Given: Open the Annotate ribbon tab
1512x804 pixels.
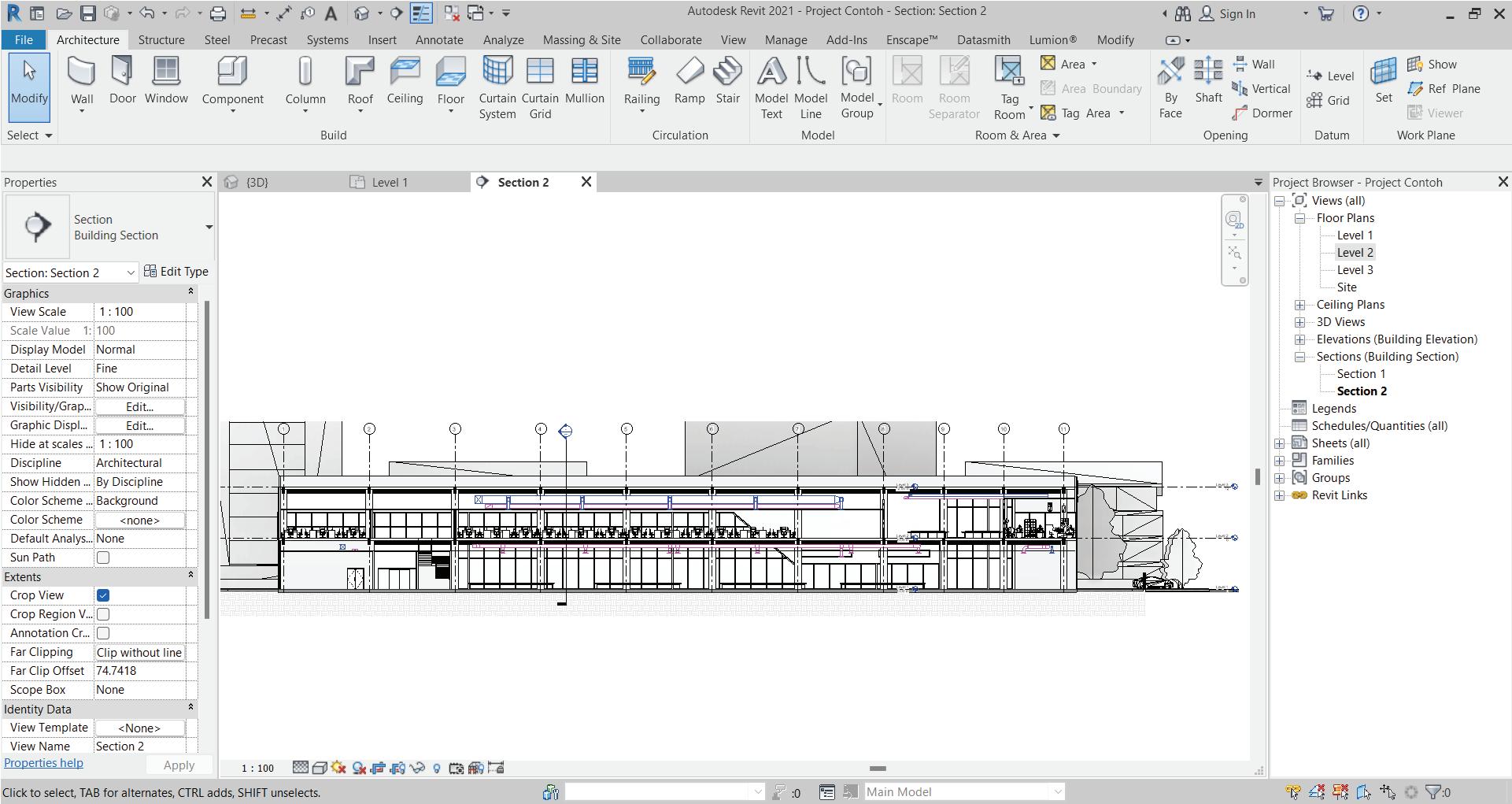Looking at the screenshot, I should (x=439, y=40).
